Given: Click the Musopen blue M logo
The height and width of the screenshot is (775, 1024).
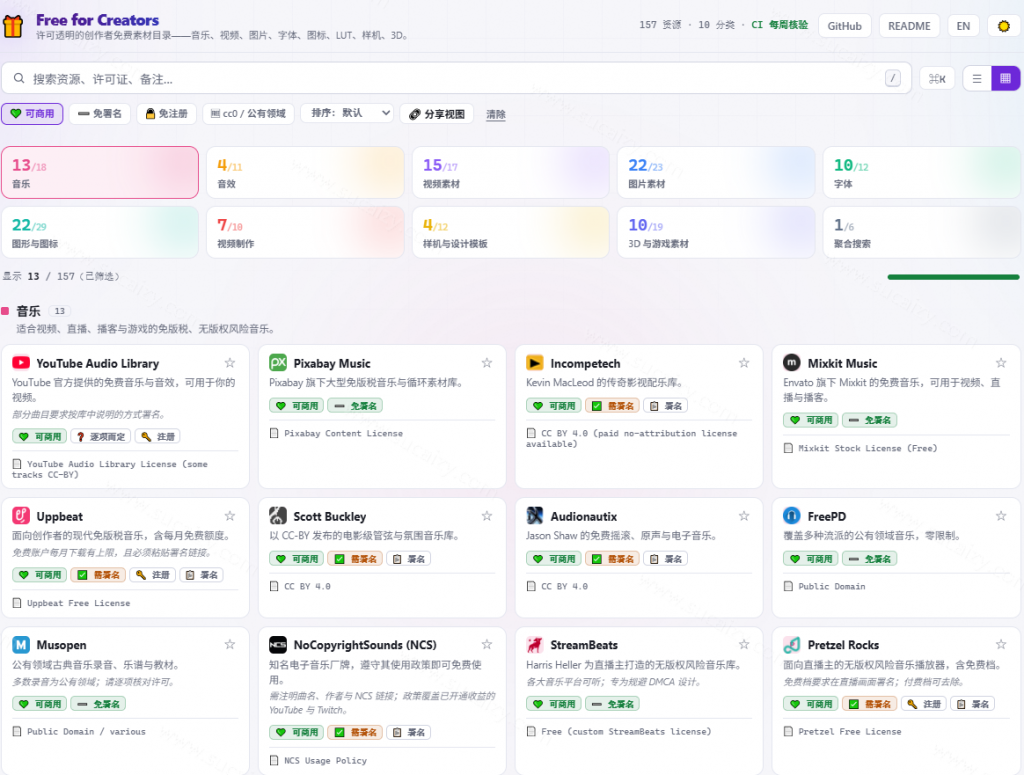Looking at the screenshot, I should [21, 645].
